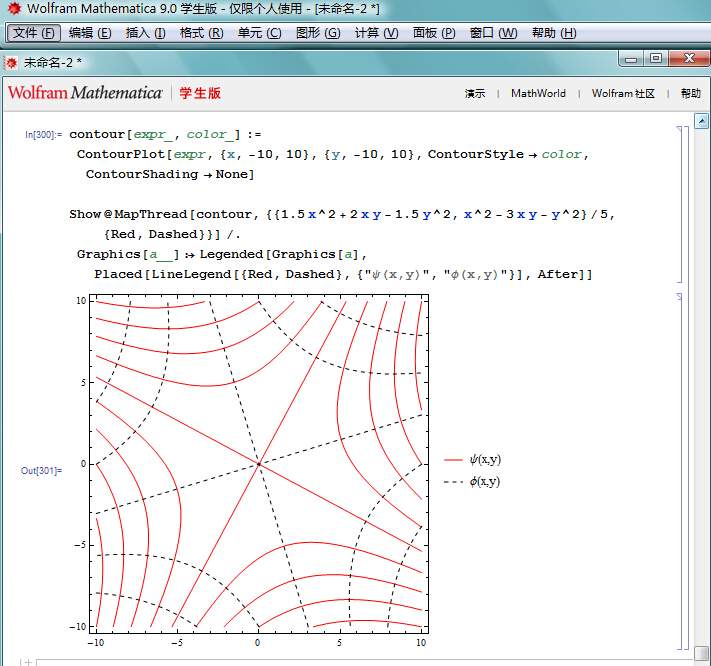Open the 编辑 (E) menu
711x666 pixels.
click(x=90, y=33)
